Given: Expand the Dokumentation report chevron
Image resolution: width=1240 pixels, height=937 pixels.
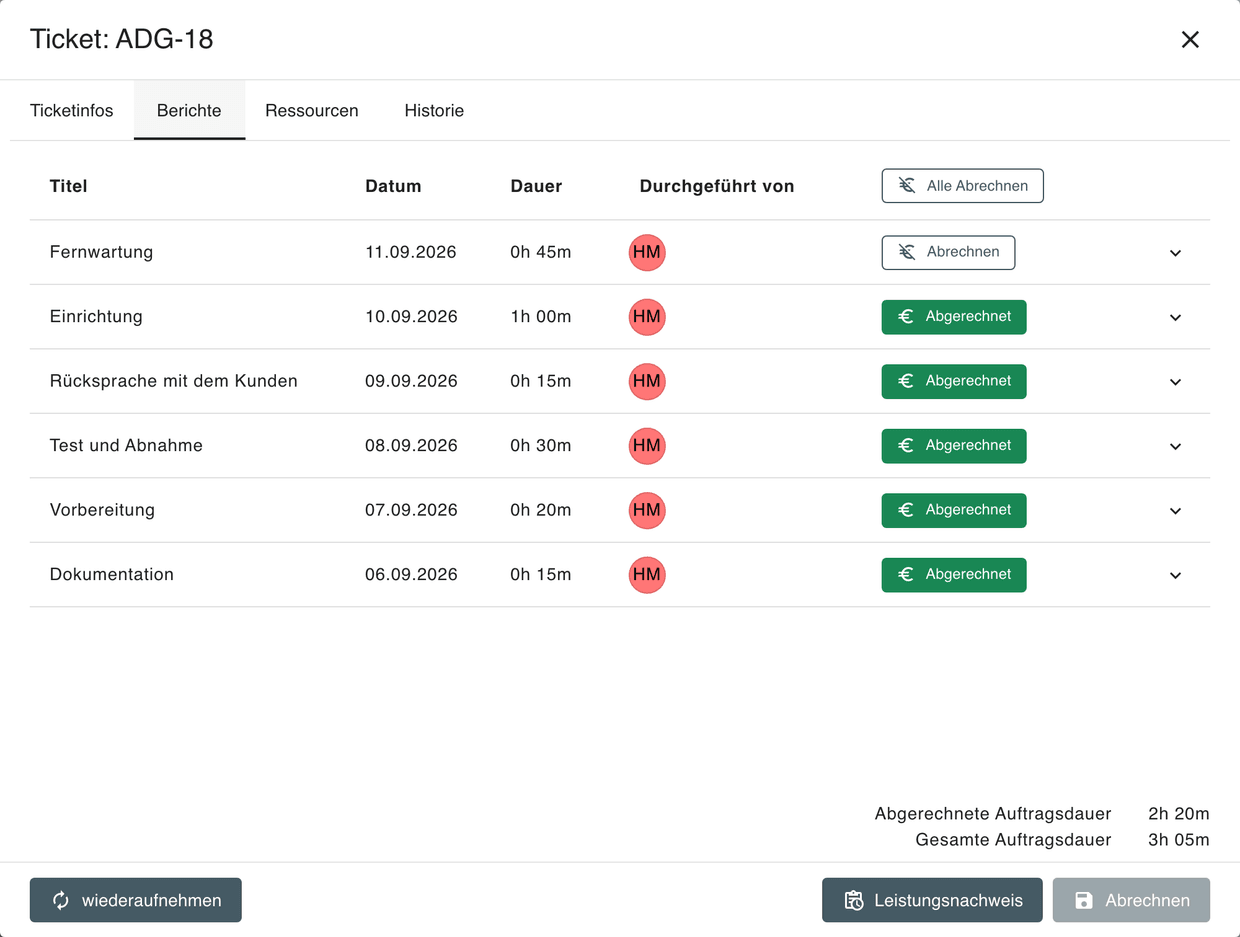Looking at the screenshot, I should (x=1175, y=575).
